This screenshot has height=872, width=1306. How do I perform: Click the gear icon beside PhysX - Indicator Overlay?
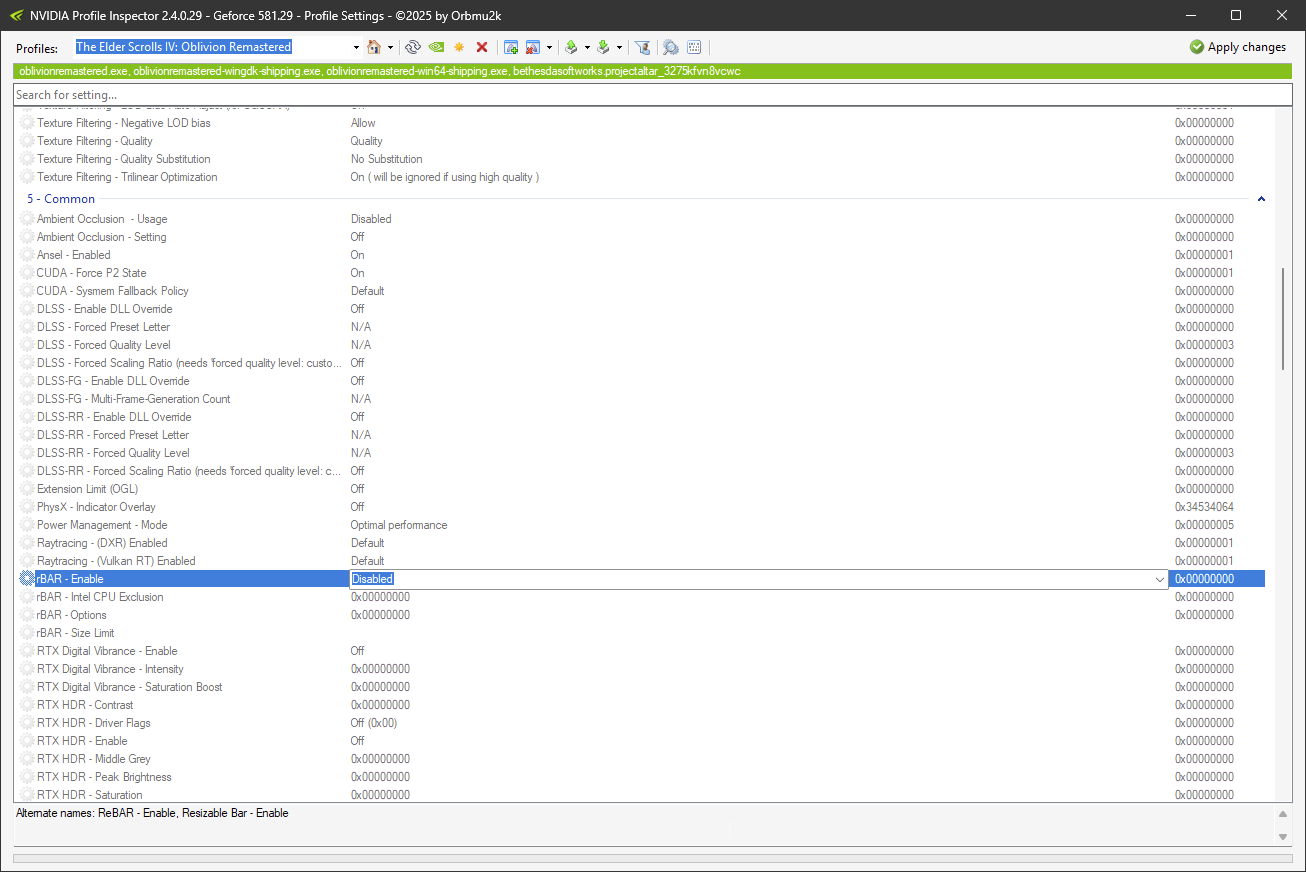click(27, 507)
